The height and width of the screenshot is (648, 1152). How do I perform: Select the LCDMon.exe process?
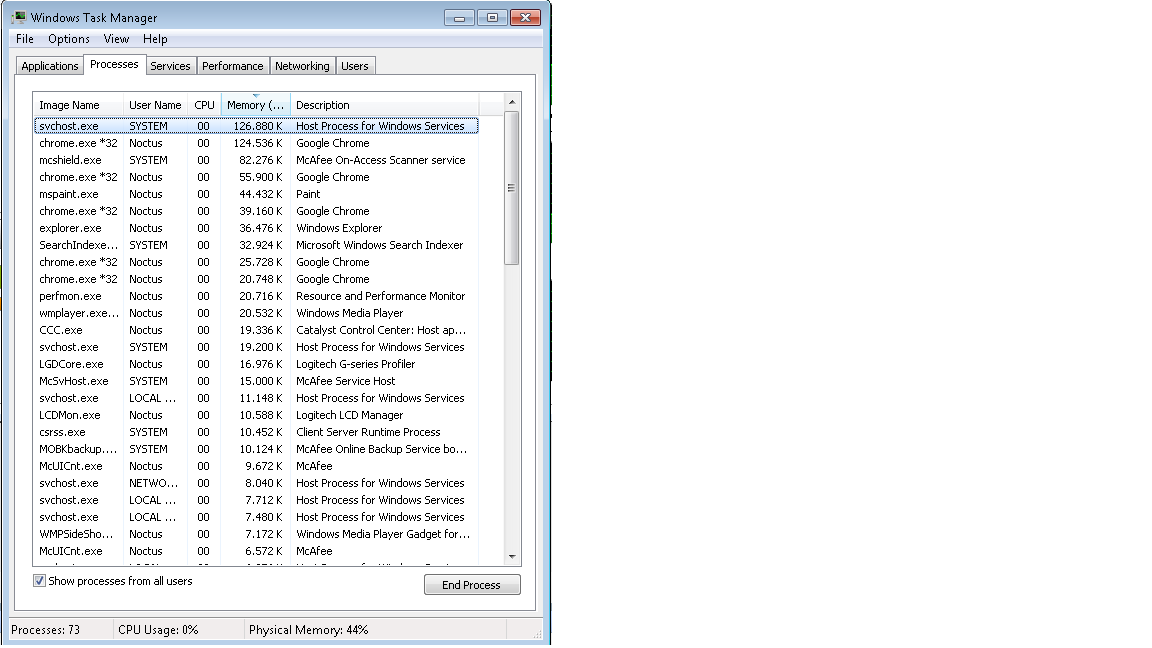click(256, 415)
